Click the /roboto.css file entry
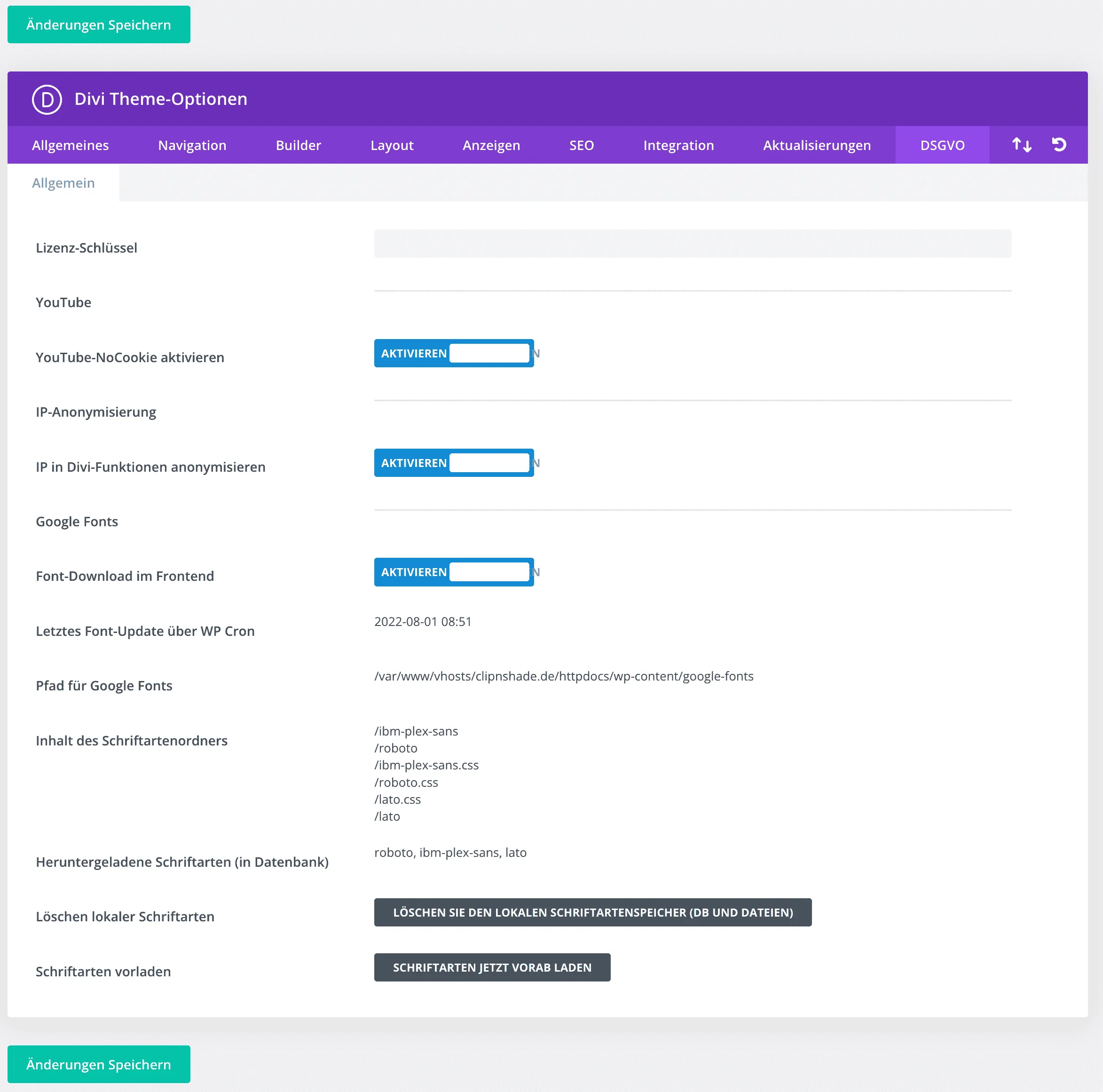This screenshot has width=1103, height=1092. click(x=406, y=783)
